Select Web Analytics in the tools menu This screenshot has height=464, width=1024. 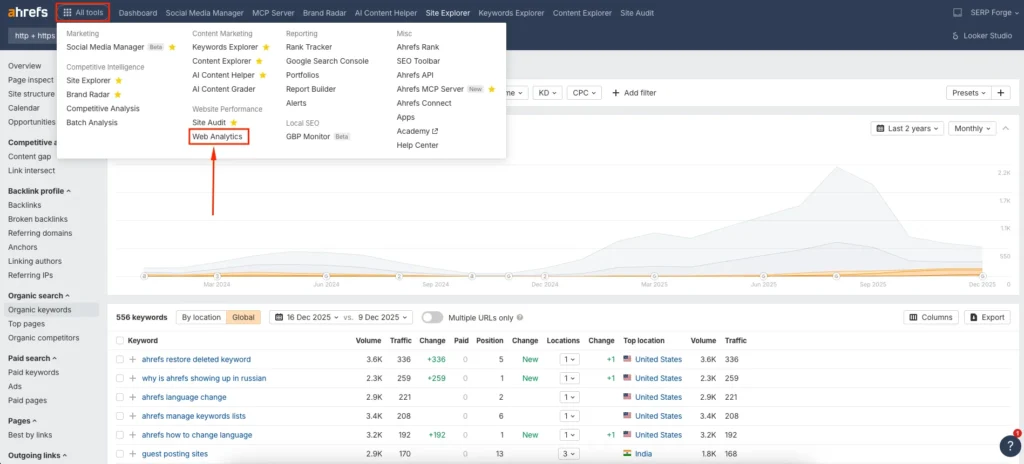(x=217, y=136)
